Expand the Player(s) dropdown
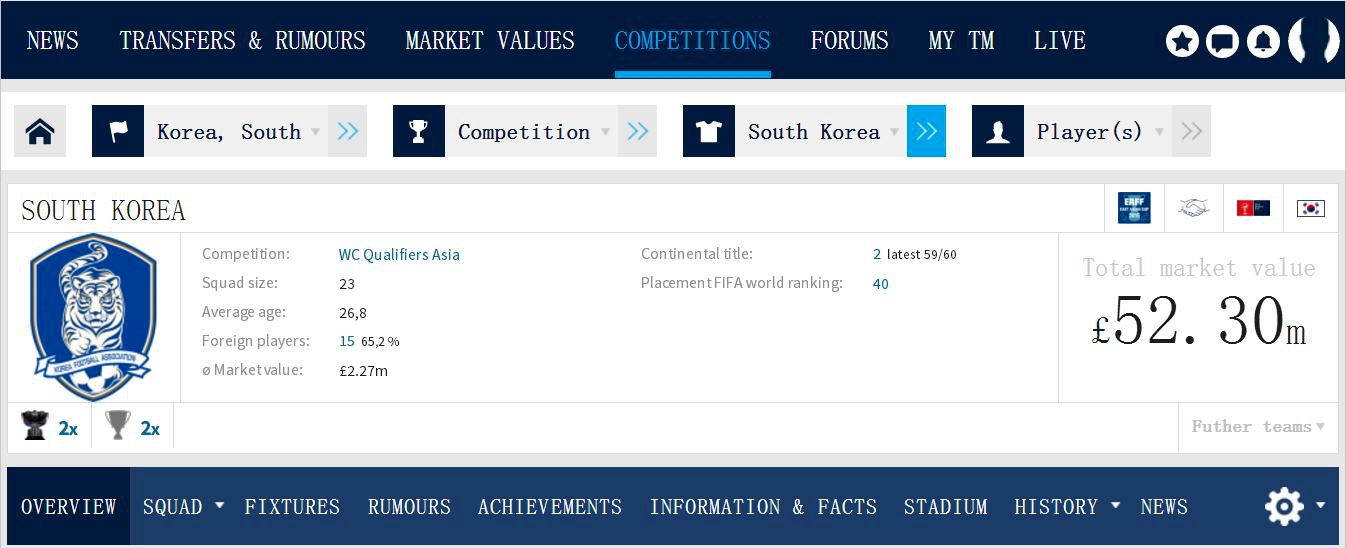 [1159, 131]
